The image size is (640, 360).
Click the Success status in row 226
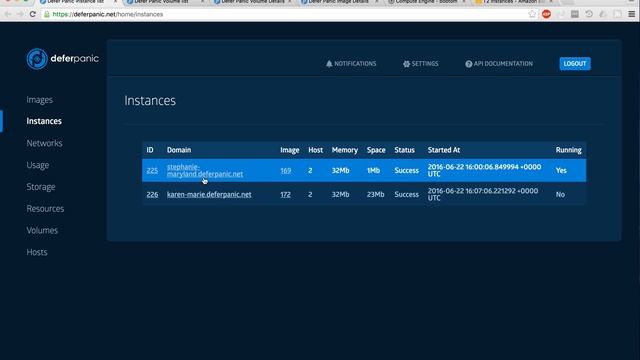click(x=407, y=195)
